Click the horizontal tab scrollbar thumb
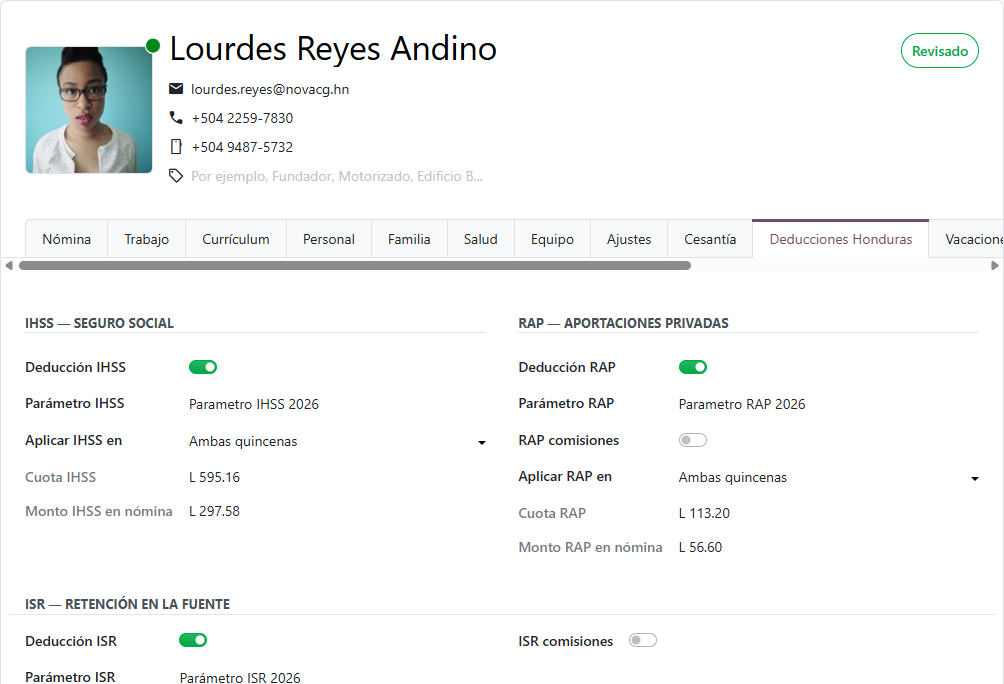This screenshot has width=1004, height=684. [x=355, y=265]
